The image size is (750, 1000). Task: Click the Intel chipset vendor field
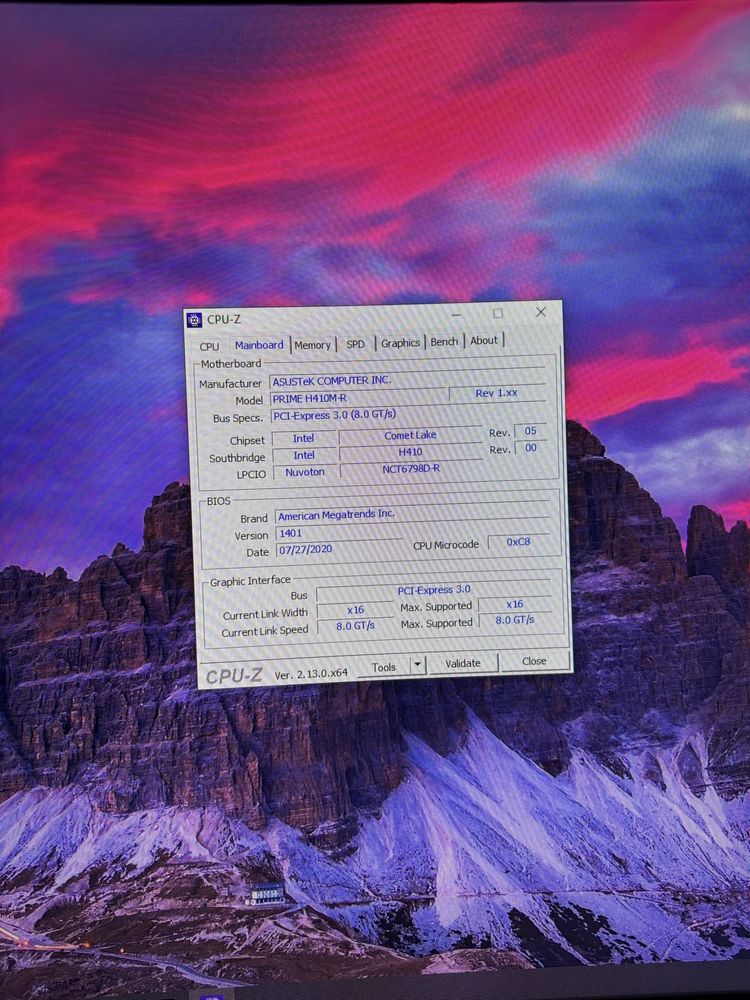tap(304, 439)
